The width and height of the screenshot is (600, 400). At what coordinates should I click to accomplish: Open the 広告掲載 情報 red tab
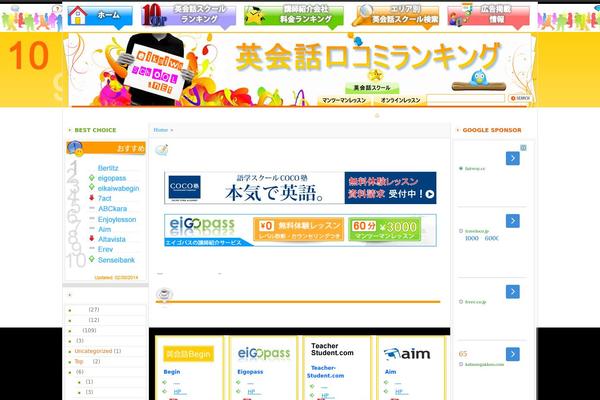click(x=489, y=16)
